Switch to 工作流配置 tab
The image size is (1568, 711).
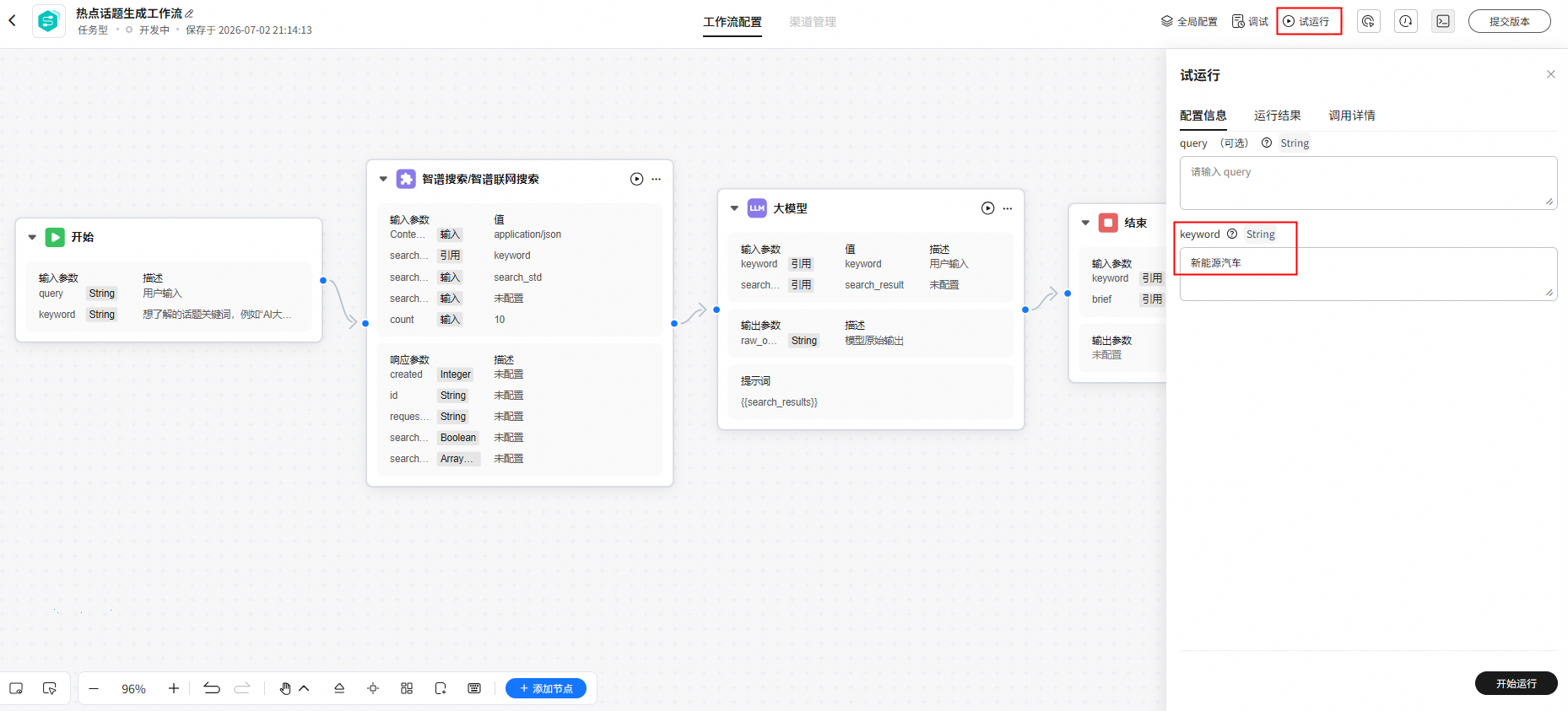tap(733, 22)
